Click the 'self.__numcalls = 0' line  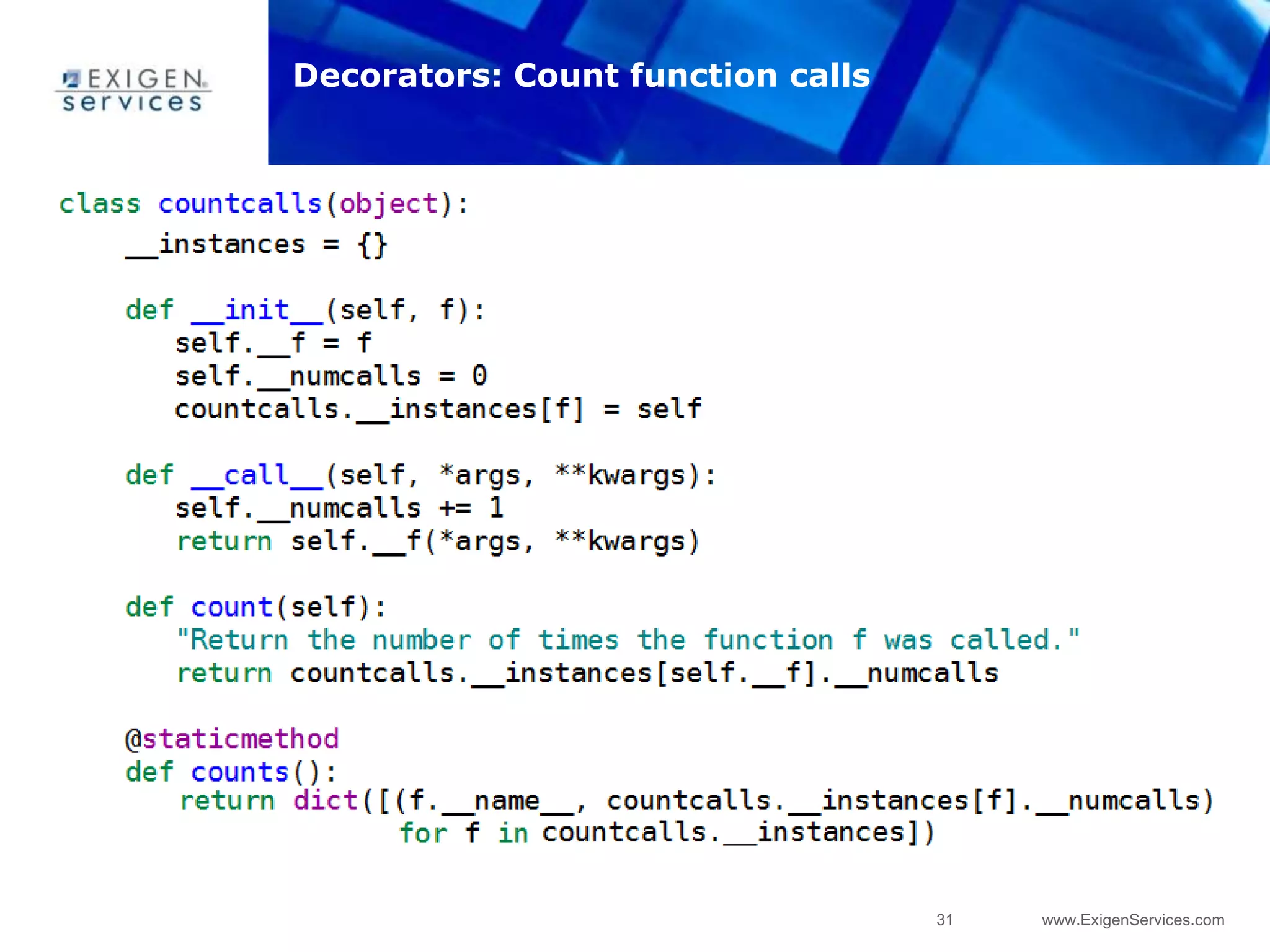click(331, 376)
